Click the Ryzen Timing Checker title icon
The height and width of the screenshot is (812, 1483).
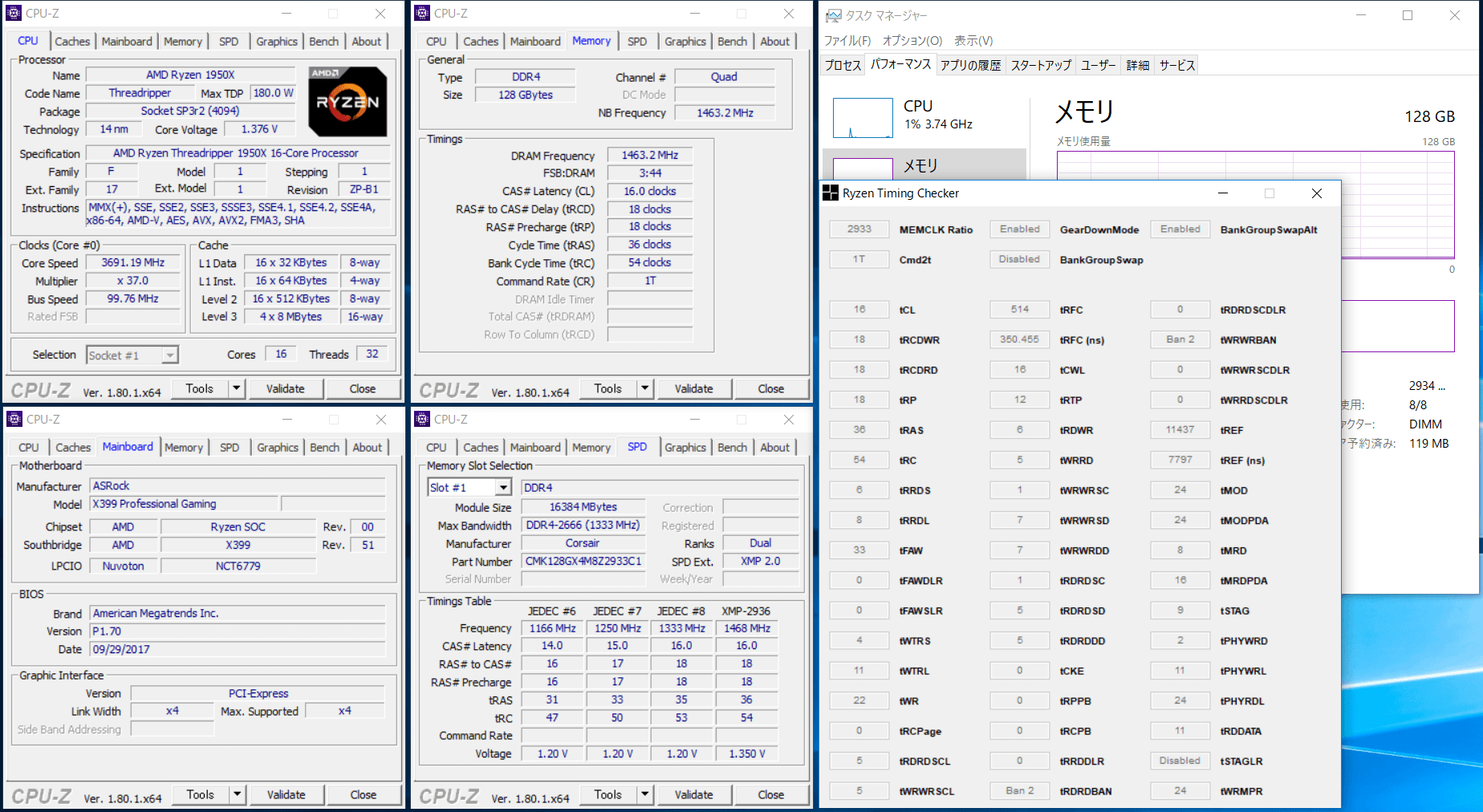click(831, 193)
